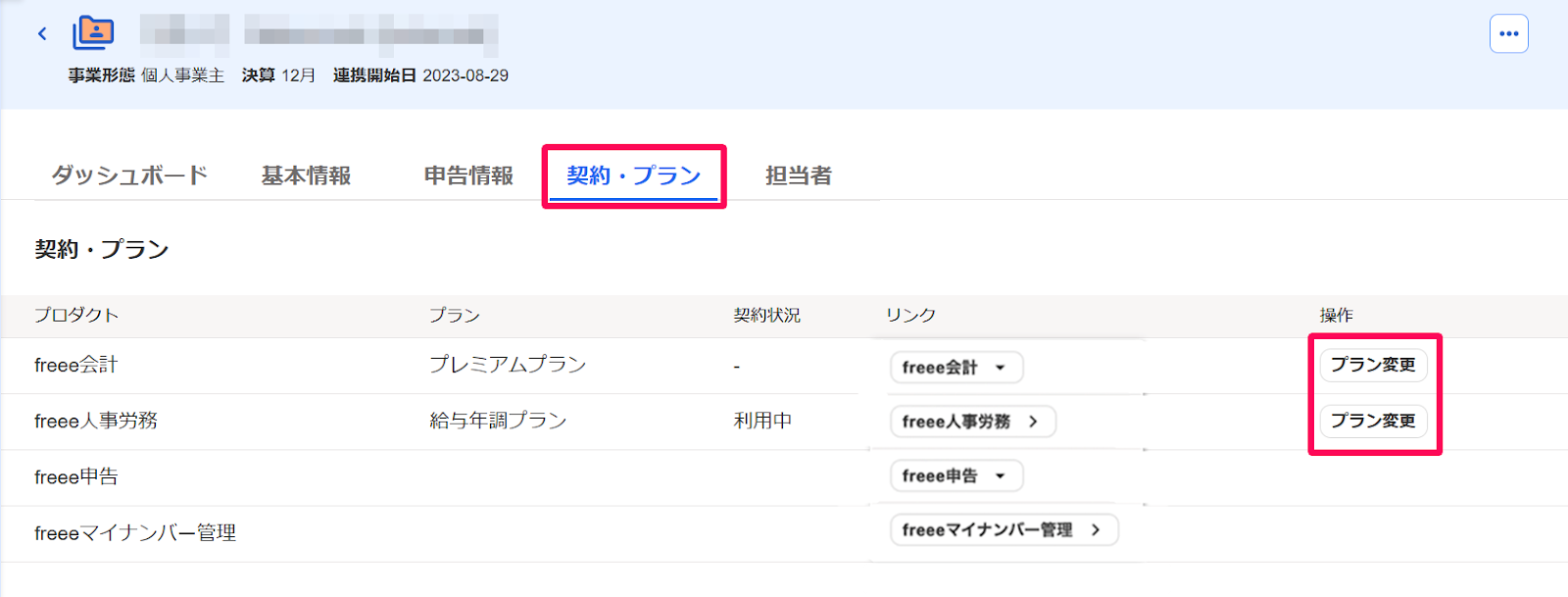This screenshot has height=597, width=1568.
Task: Open the 申告情報 tab
Action: (468, 175)
